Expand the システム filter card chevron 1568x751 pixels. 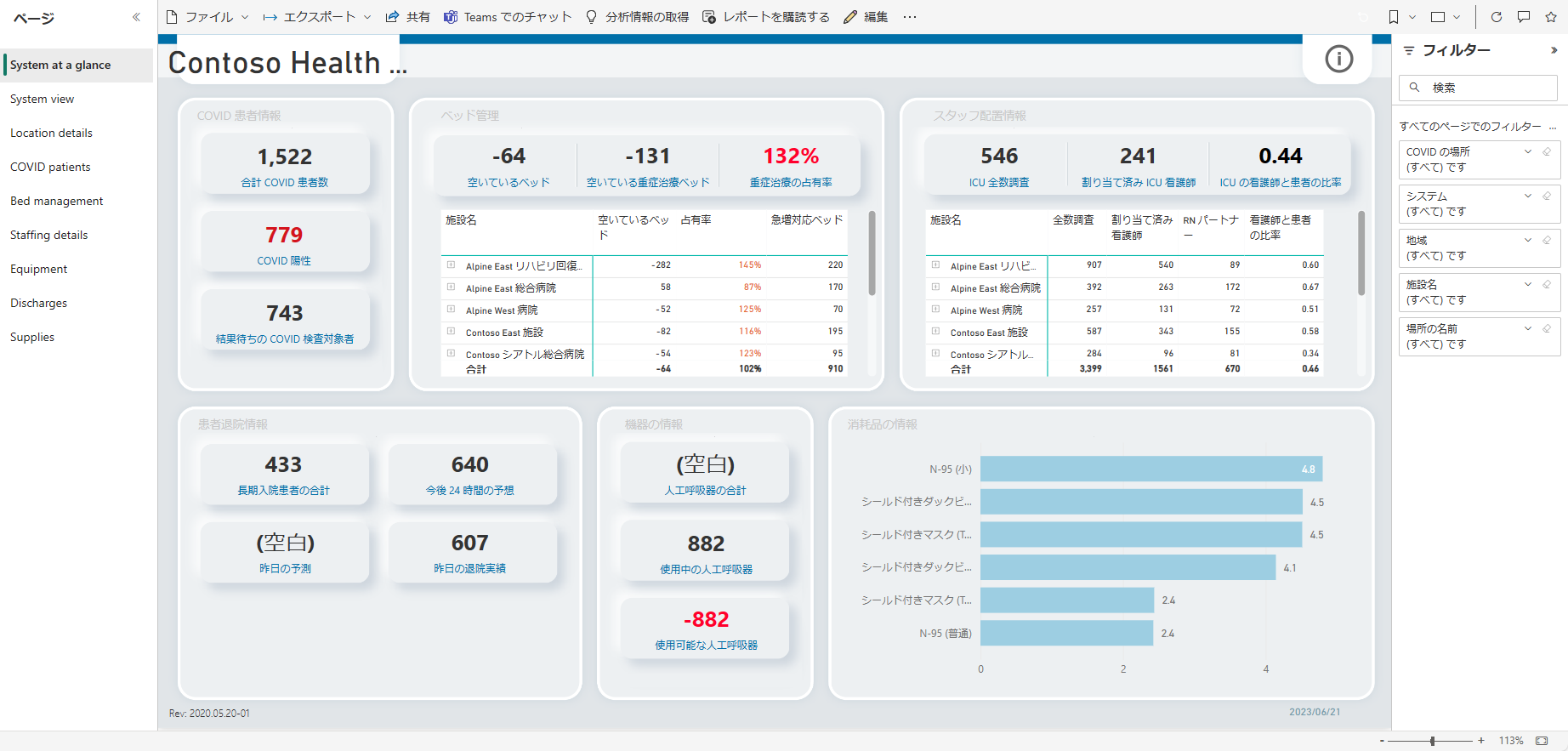(1528, 196)
